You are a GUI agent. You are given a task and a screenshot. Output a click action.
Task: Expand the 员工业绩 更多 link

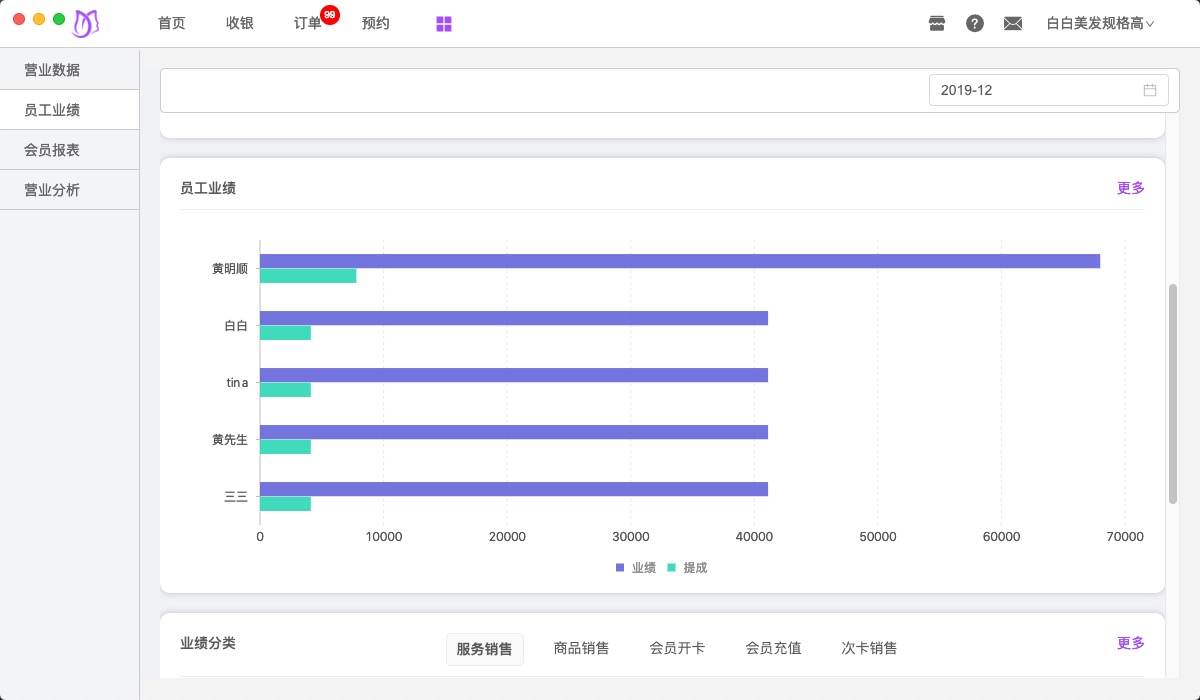point(1130,187)
